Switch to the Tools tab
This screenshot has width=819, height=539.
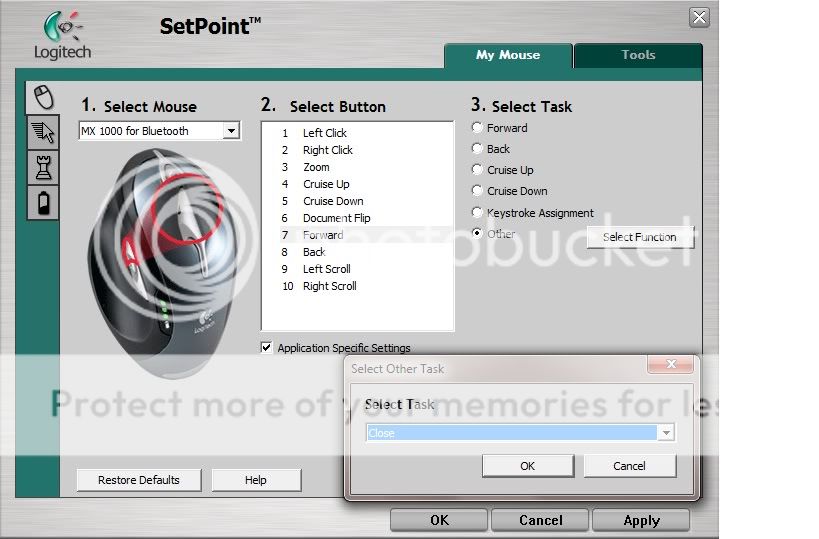tap(638, 55)
